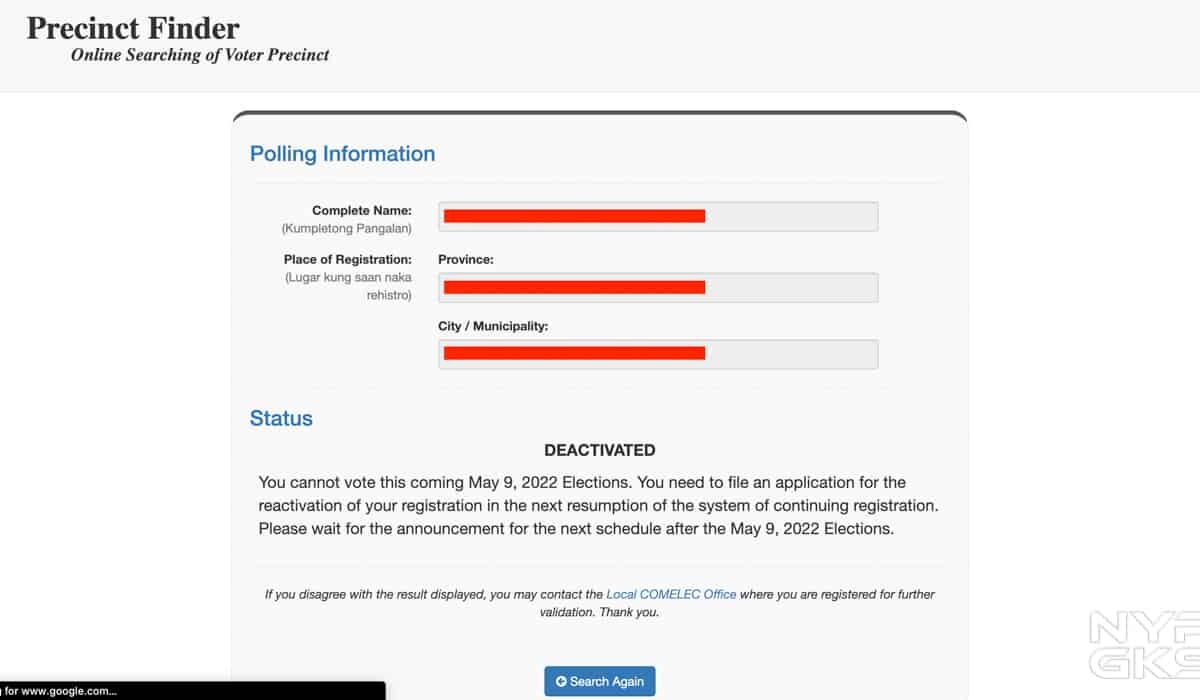Screen dimensions: 1200x700
Task: Click the Precinct Finder site logo text
Action: 133,28
